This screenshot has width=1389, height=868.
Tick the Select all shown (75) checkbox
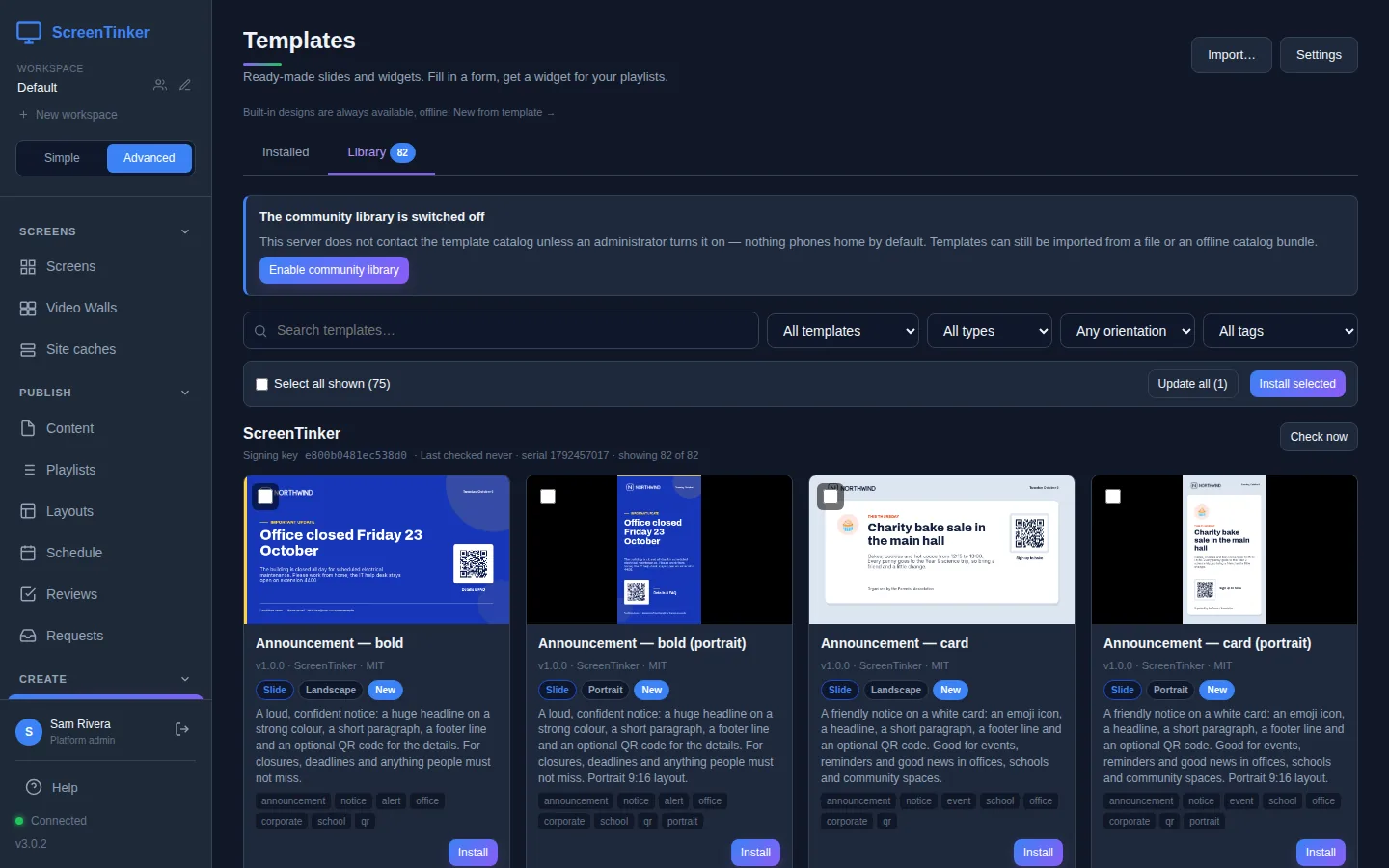point(261,384)
